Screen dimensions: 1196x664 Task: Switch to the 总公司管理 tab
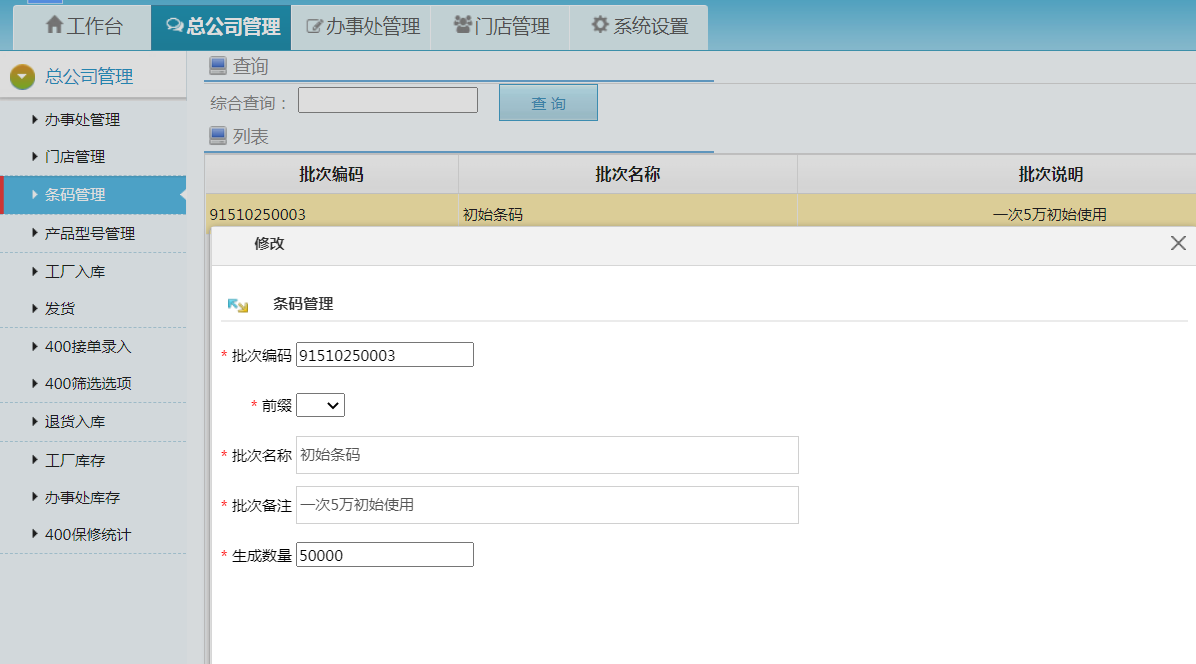tap(222, 27)
